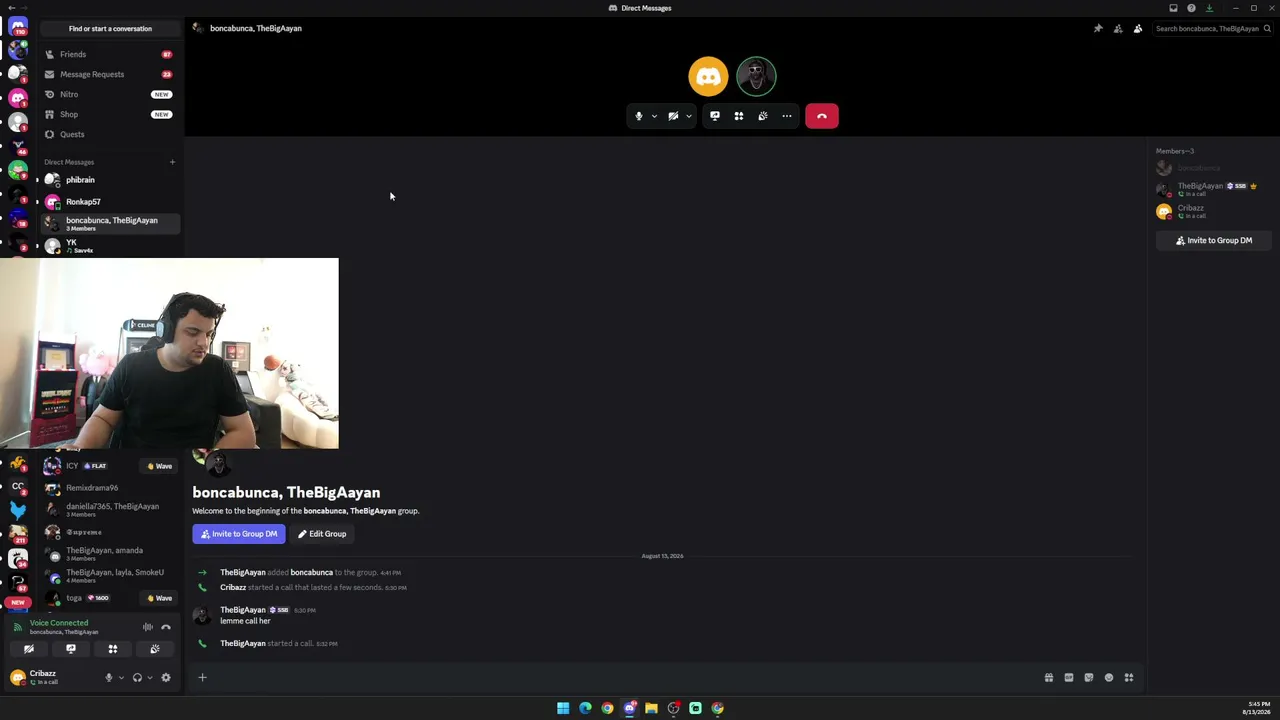Image resolution: width=1280 pixels, height=720 pixels.
Task: Toggle member list visibility
Action: pyautogui.click(x=1138, y=28)
